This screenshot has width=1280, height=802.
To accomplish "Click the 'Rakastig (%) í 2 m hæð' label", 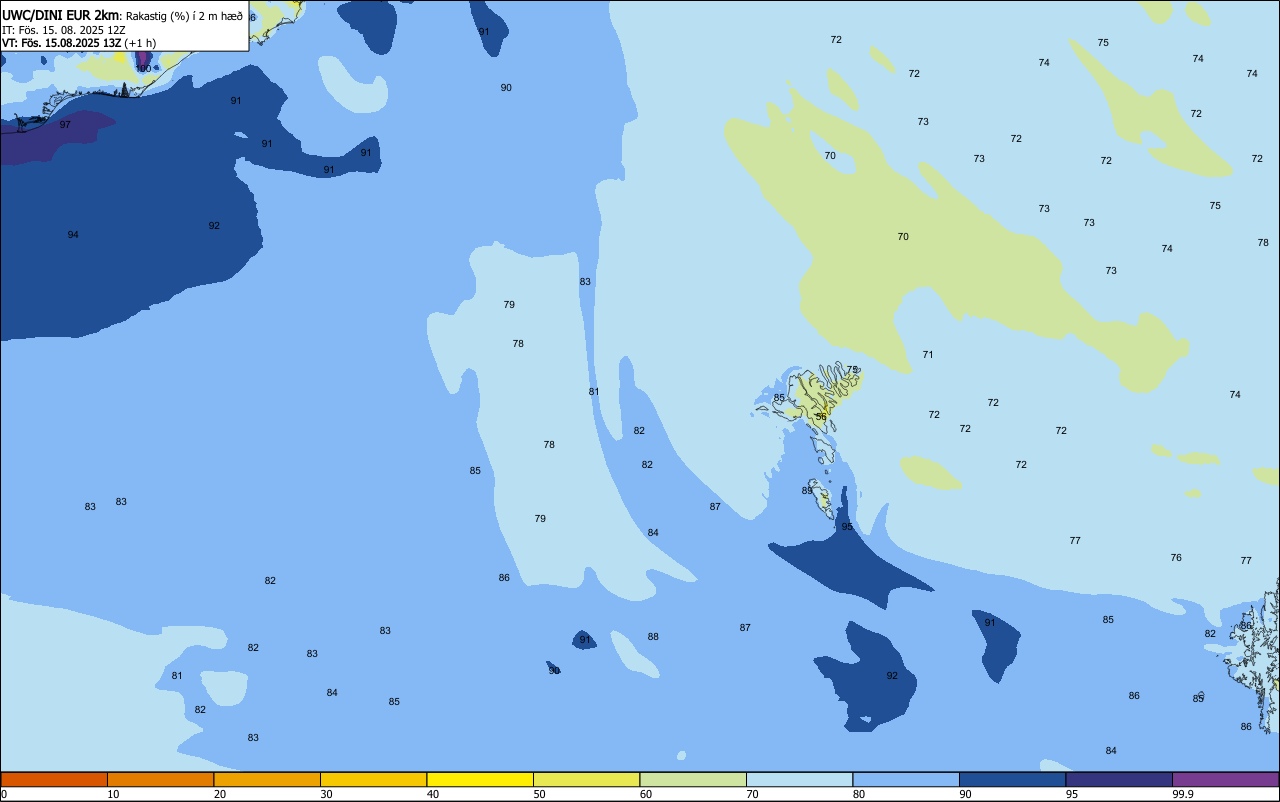I will point(184,16).
